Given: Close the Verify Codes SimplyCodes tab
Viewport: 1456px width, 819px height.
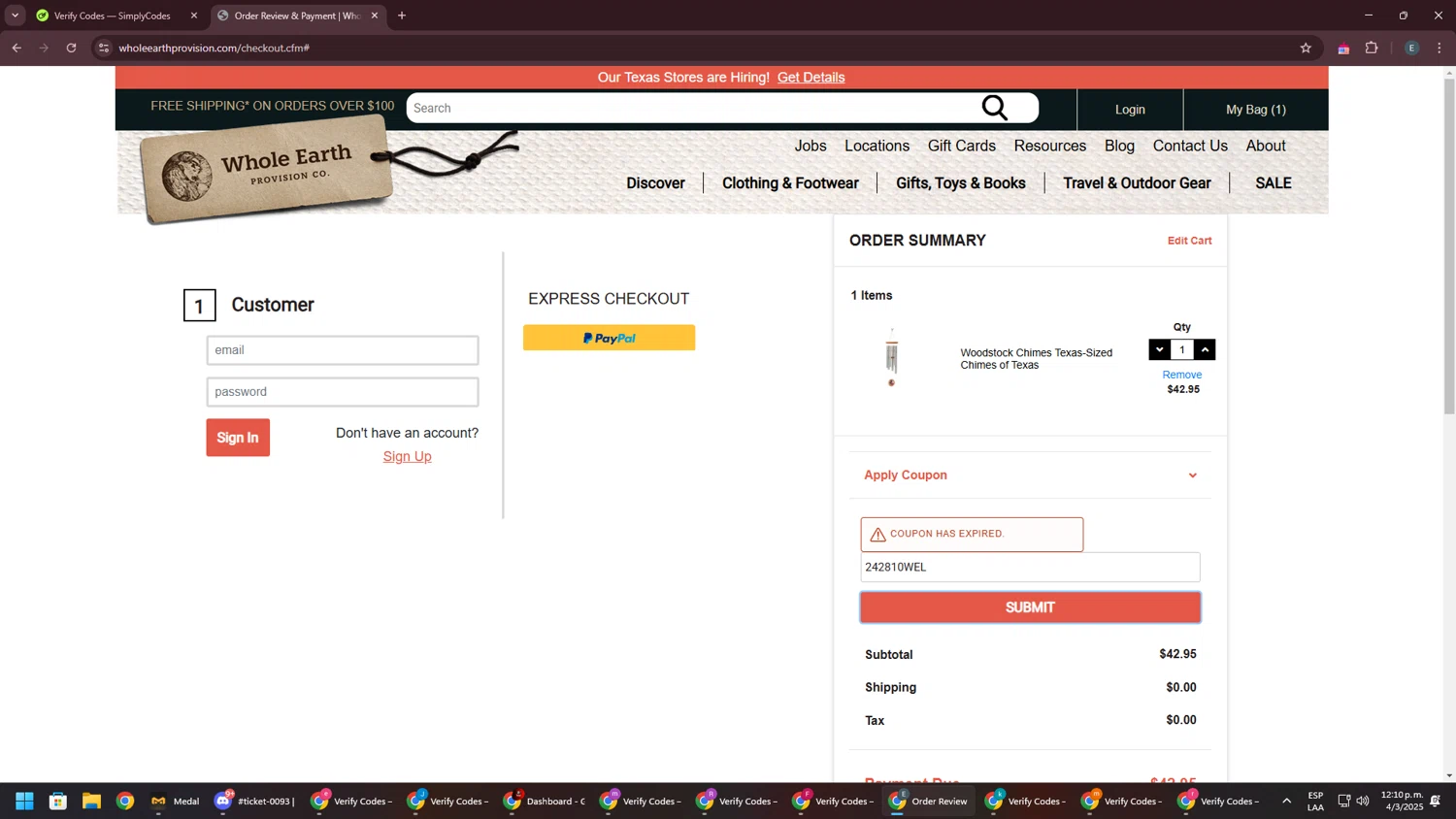Looking at the screenshot, I should click(x=194, y=16).
